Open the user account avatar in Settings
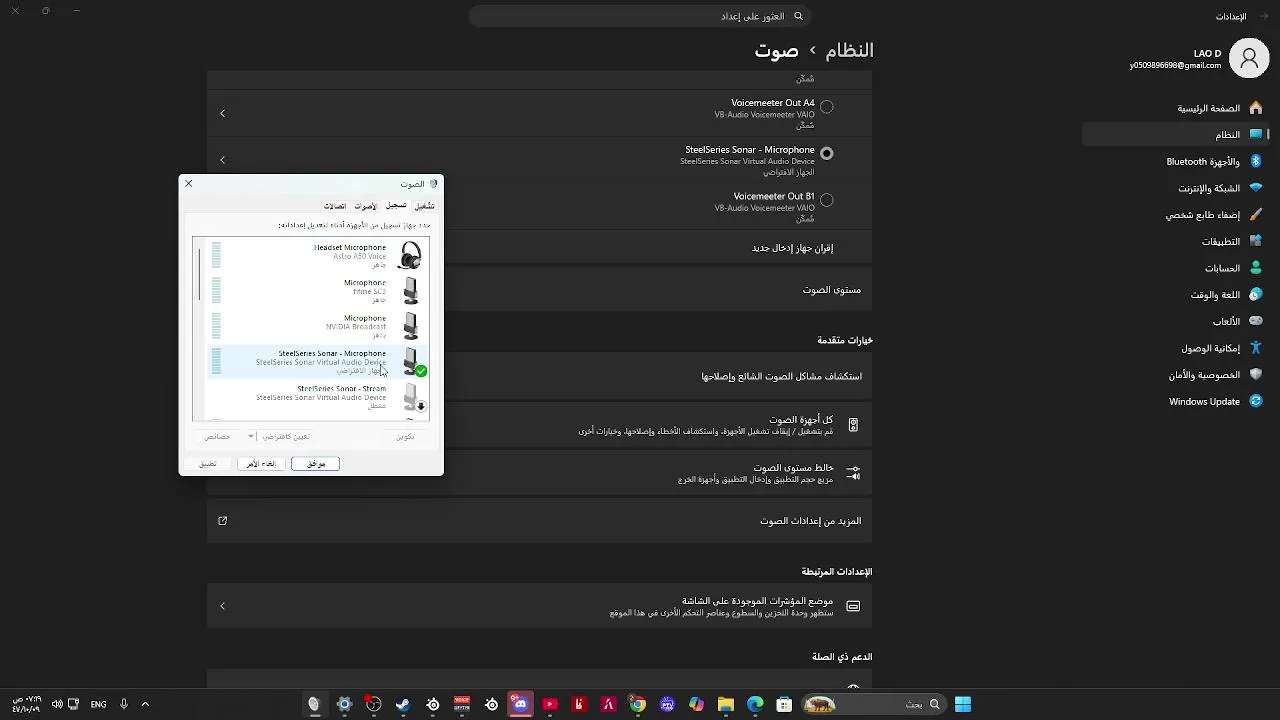This screenshot has width=1280, height=720. (x=1249, y=59)
